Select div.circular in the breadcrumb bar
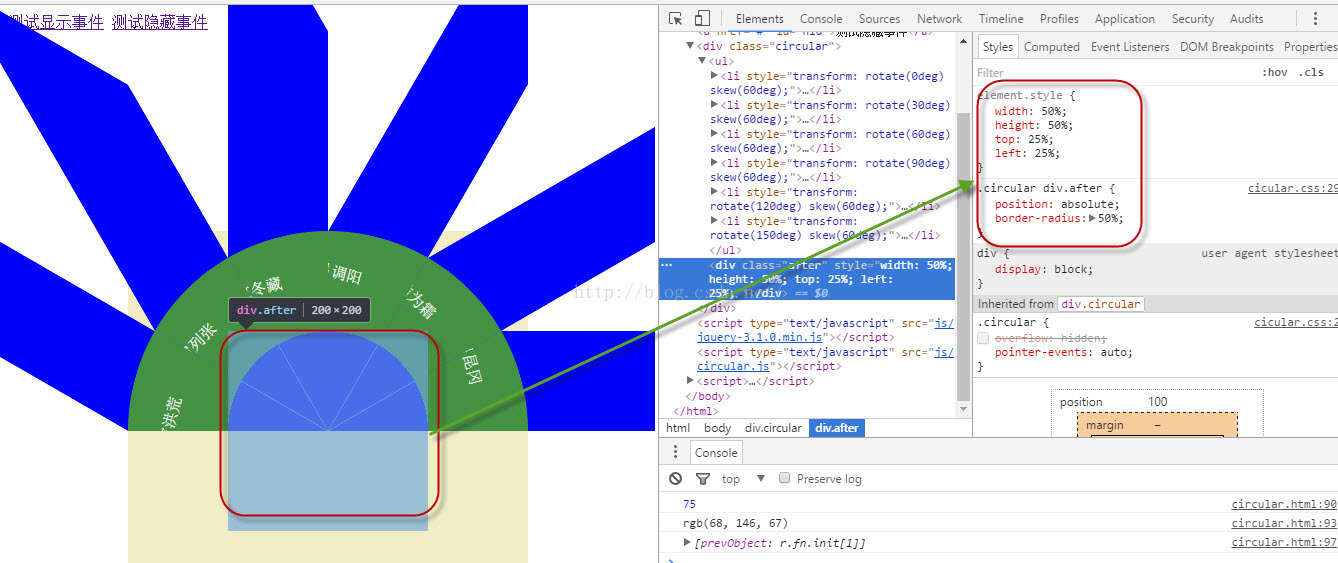The width and height of the screenshot is (1338, 563). (x=773, y=428)
